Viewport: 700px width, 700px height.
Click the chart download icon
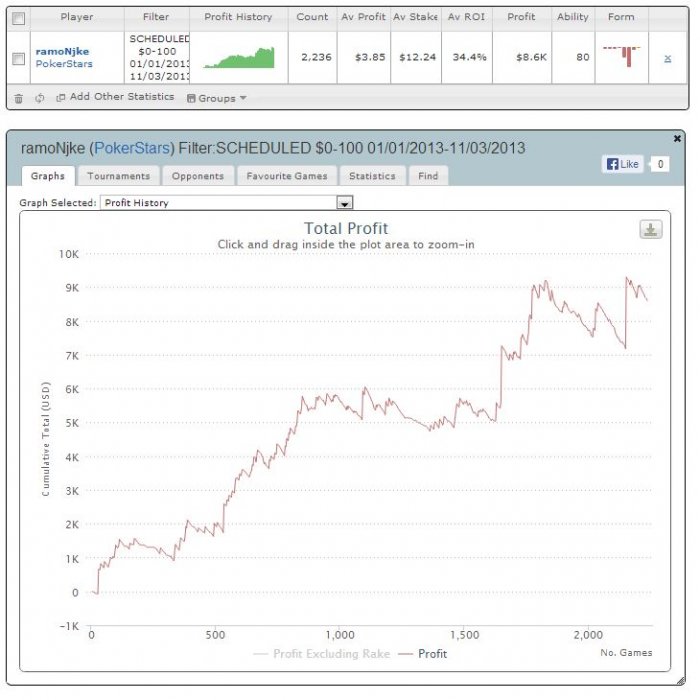[x=650, y=229]
